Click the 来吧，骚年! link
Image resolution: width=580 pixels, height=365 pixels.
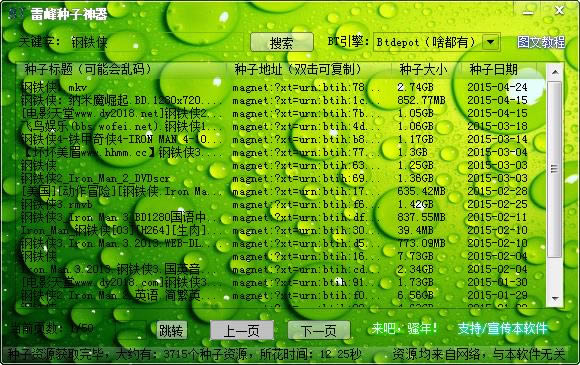click(405, 328)
